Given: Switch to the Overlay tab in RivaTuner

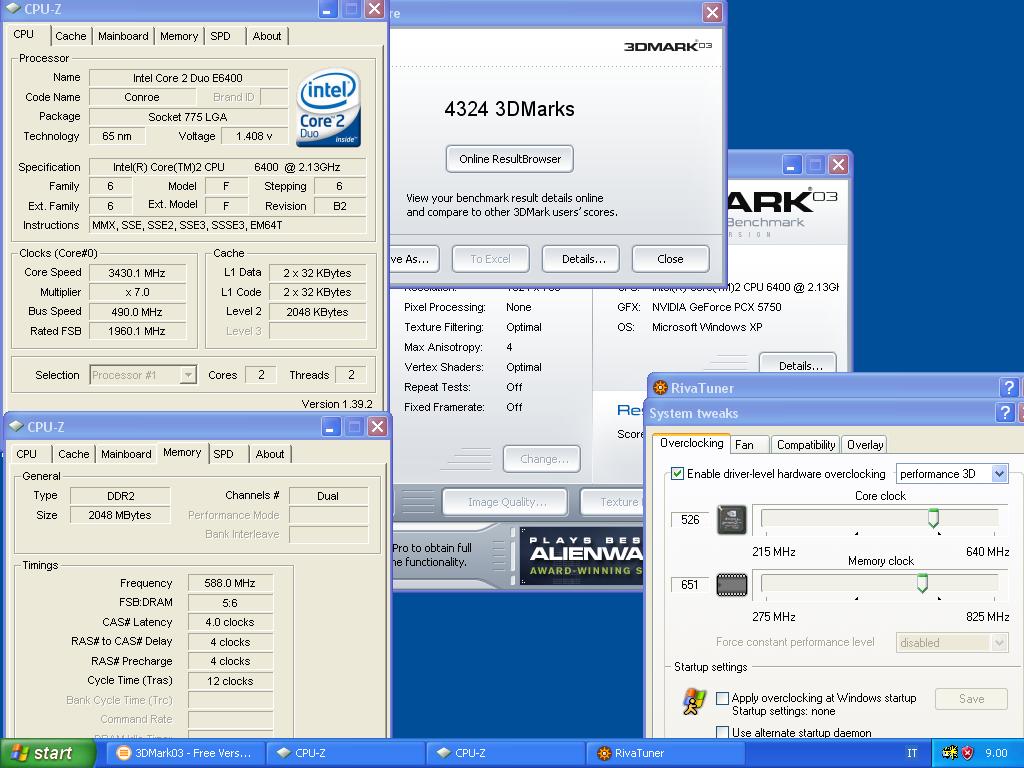Looking at the screenshot, I should (865, 445).
